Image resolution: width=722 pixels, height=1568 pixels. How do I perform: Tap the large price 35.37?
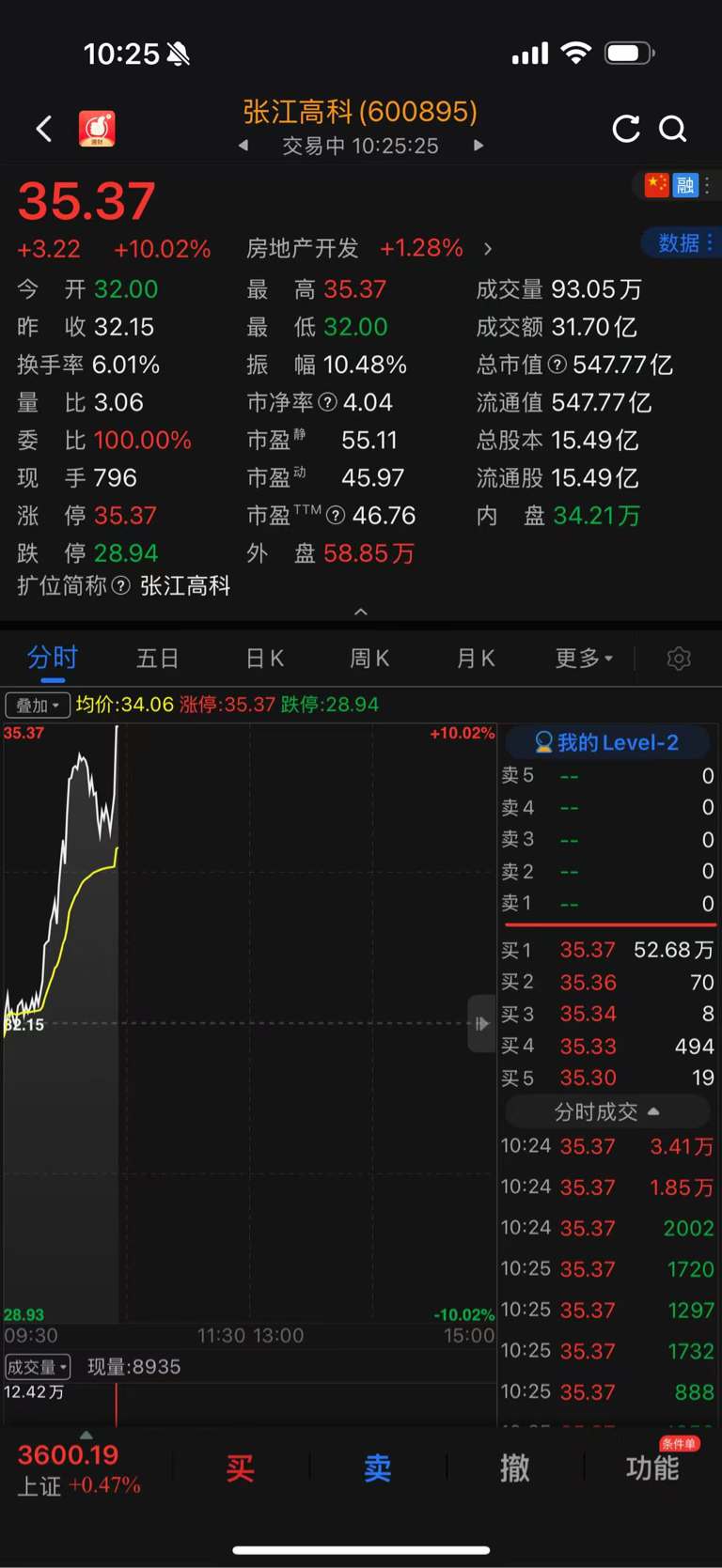[x=86, y=201]
